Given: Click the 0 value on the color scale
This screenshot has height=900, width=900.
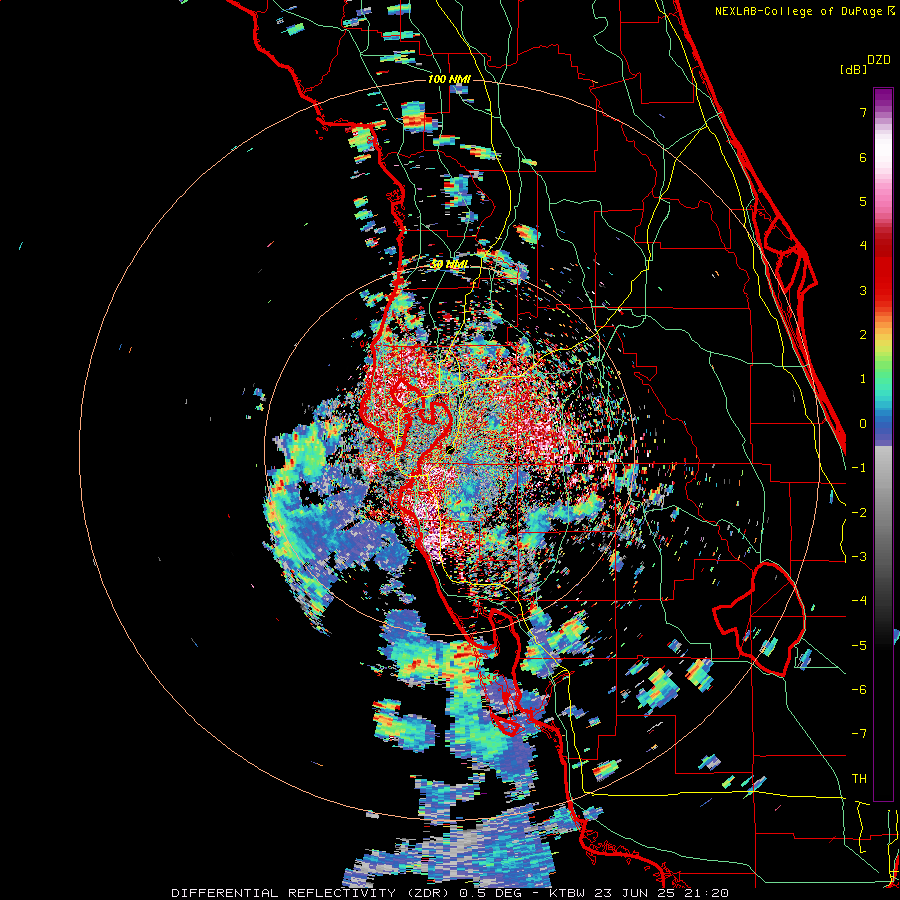Looking at the screenshot, I should [x=863, y=424].
